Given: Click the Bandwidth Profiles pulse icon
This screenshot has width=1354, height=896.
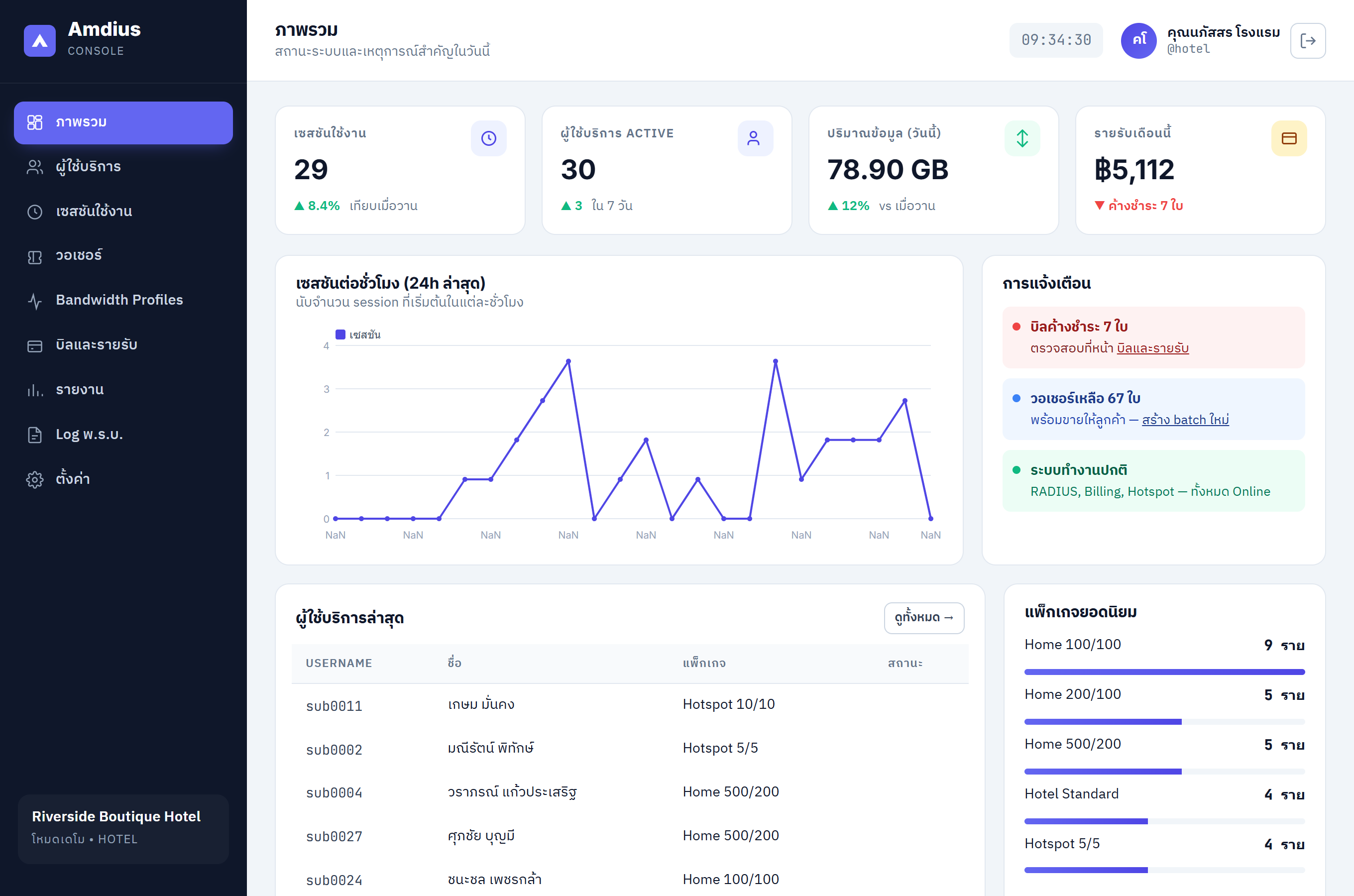Looking at the screenshot, I should coord(35,301).
